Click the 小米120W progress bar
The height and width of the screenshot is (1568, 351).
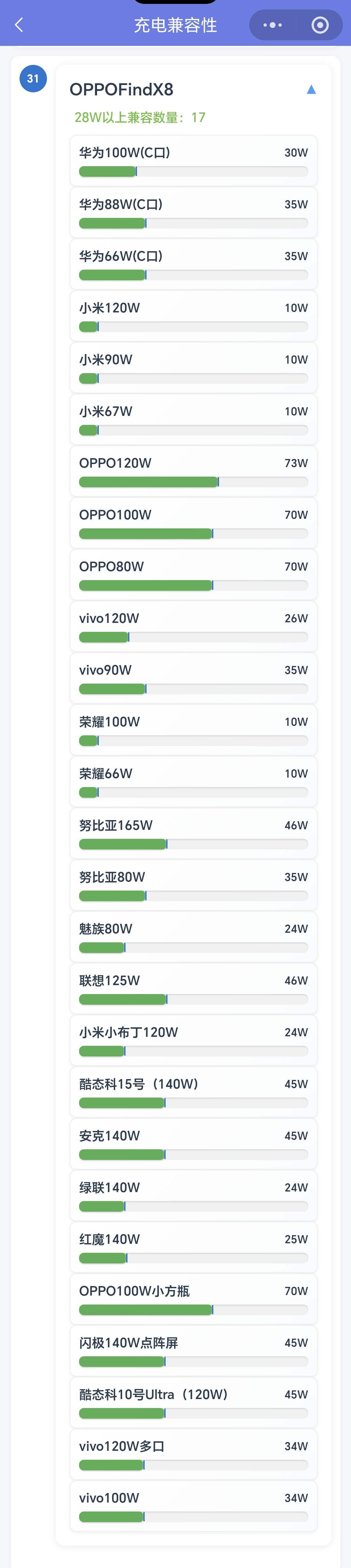(193, 327)
